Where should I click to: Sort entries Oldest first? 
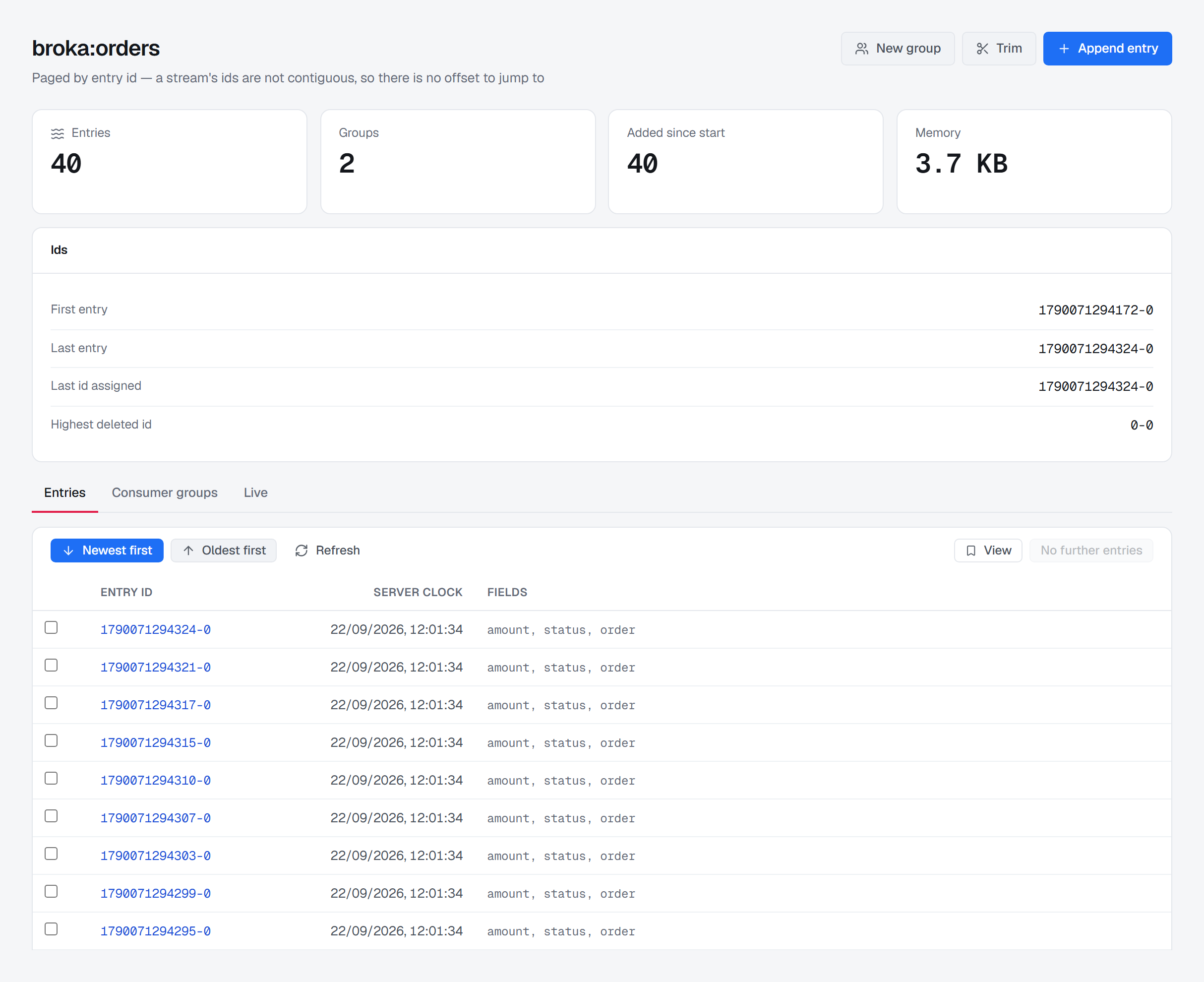coord(223,551)
